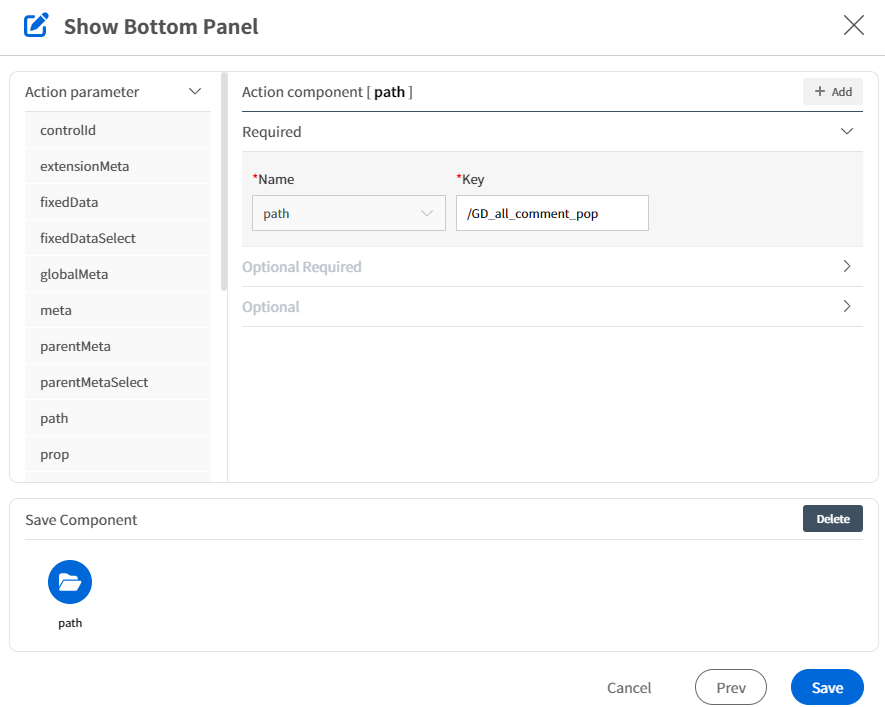Click Cancel at the bottom

(629, 687)
